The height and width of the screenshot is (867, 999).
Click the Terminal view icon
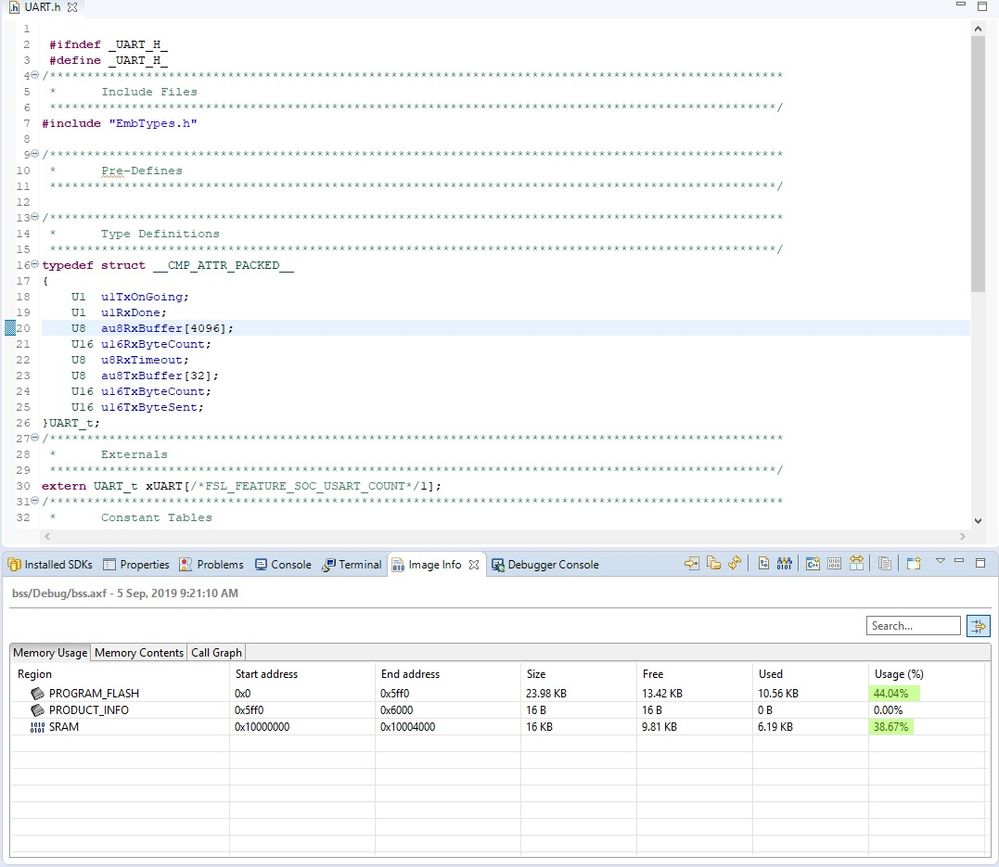coord(329,565)
